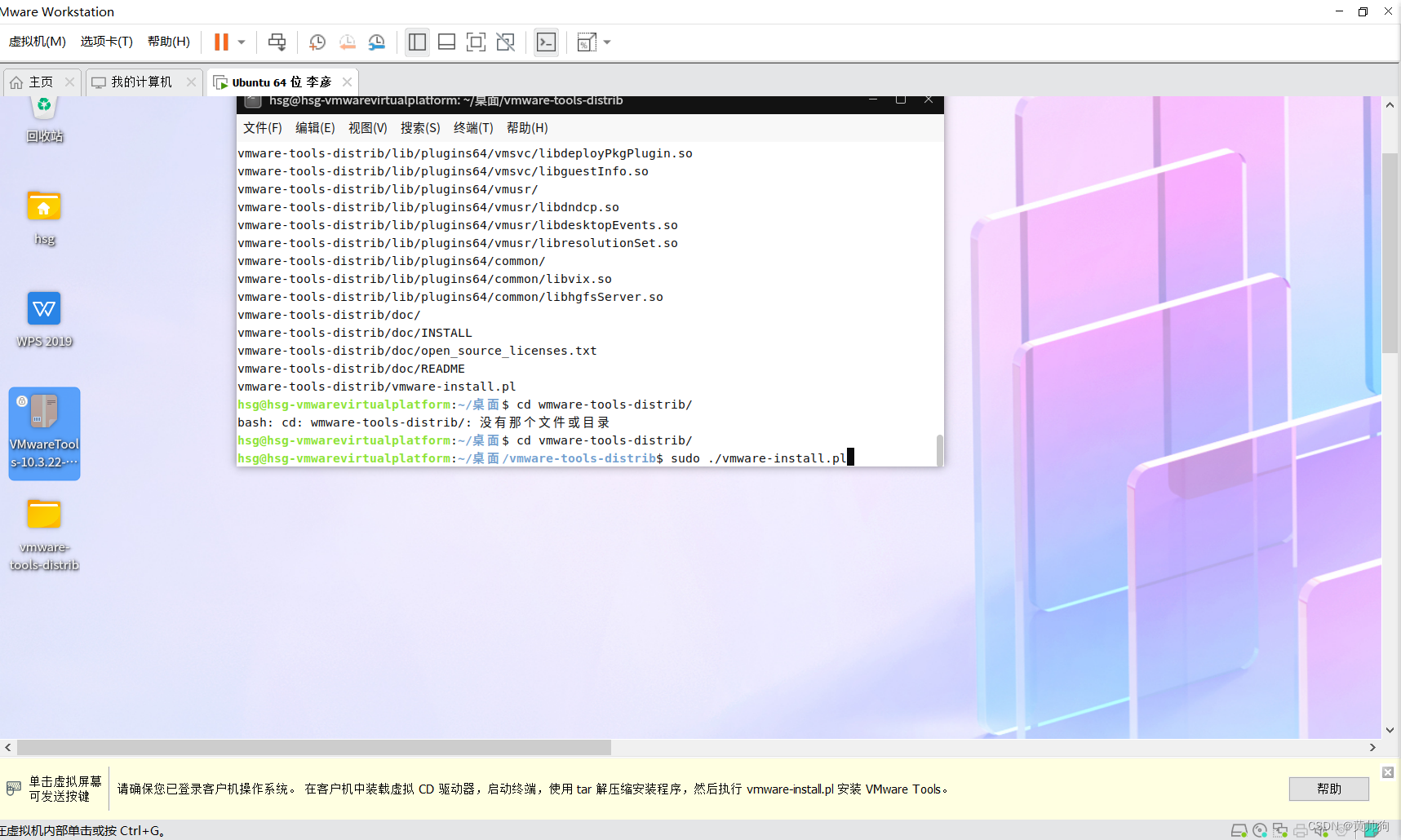Click the open_source_licenses.txt output line
Viewport: 1401px width, 840px height.
[x=417, y=351]
